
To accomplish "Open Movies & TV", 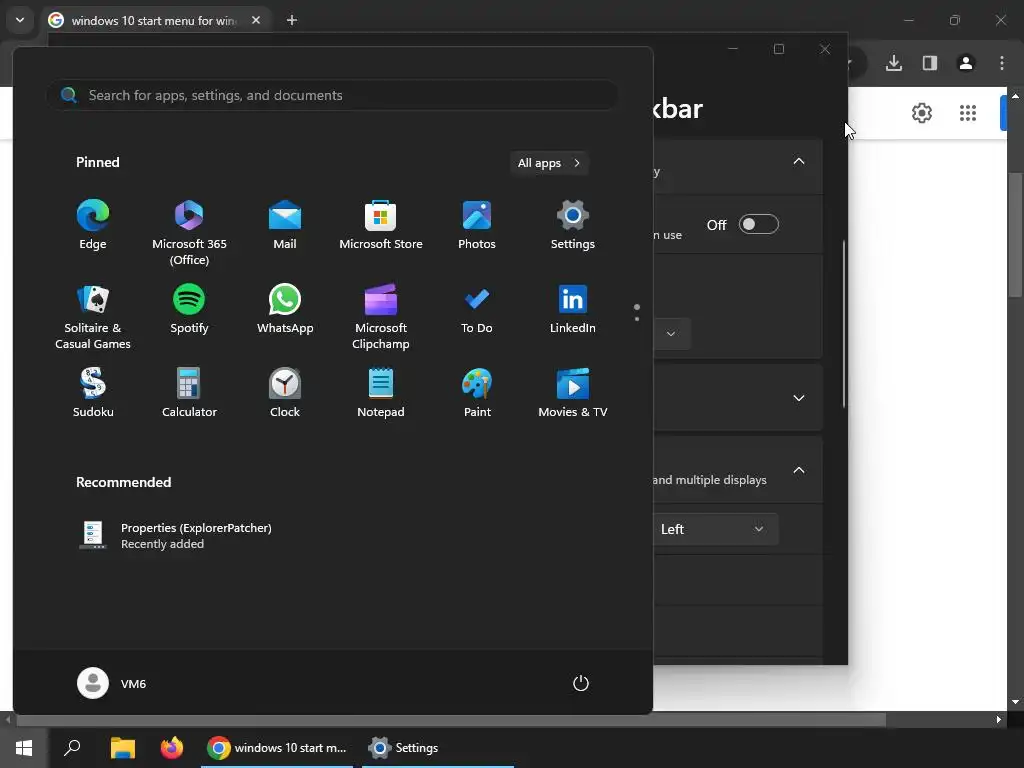I will (x=573, y=393).
